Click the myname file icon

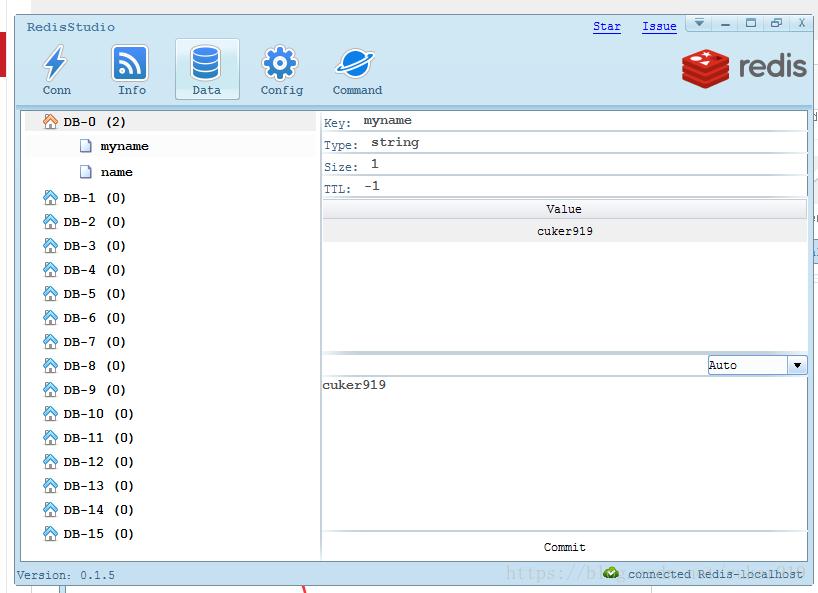86,146
